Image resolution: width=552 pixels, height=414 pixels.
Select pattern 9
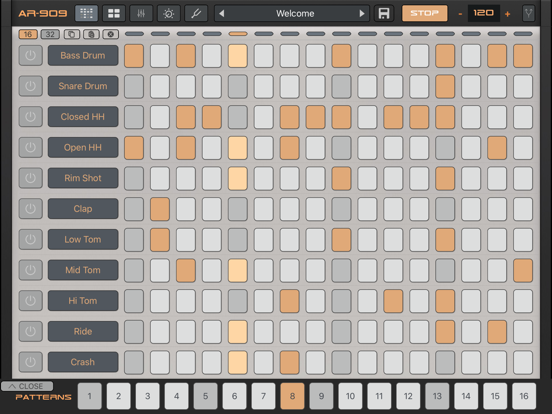click(x=321, y=396)
